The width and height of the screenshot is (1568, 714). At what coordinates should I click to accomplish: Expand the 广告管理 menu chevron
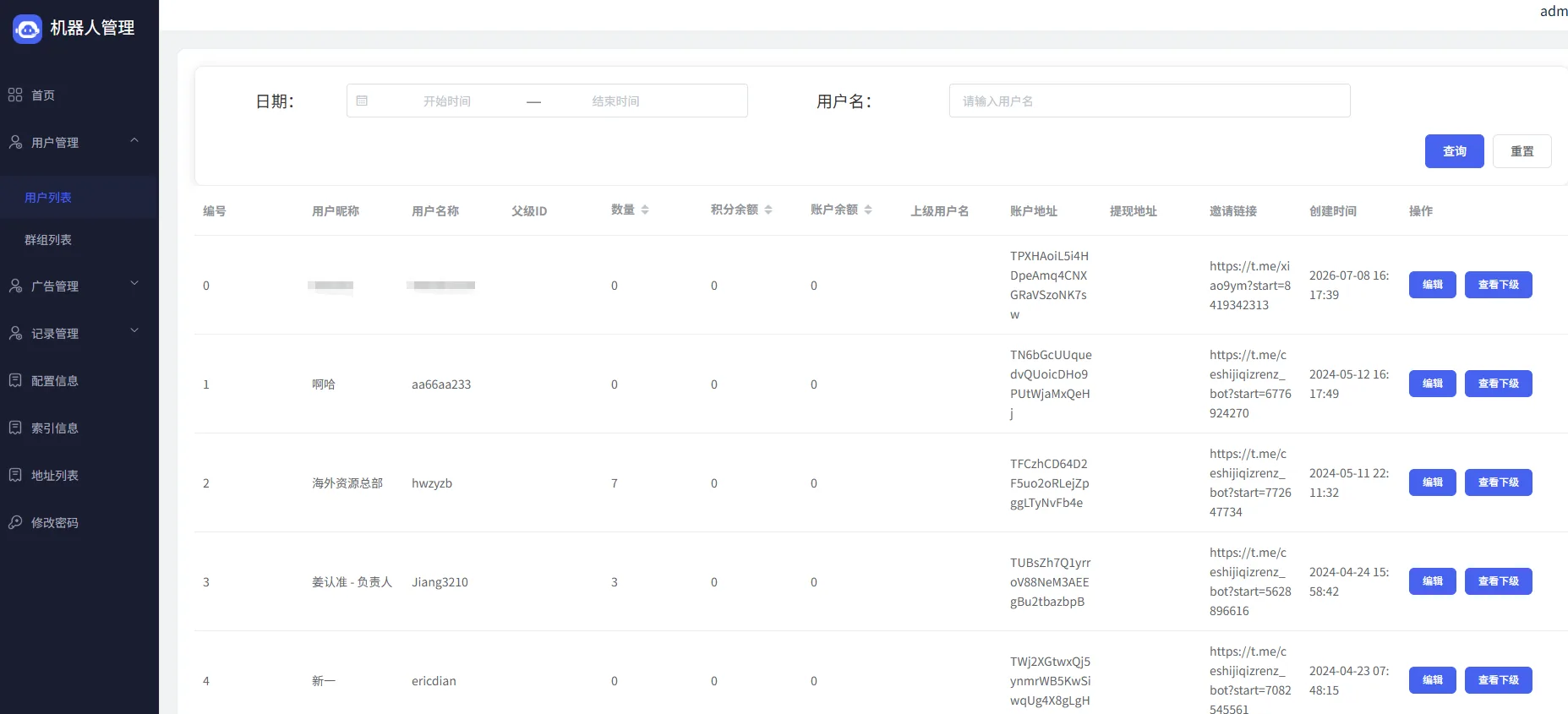click(134, 284)
